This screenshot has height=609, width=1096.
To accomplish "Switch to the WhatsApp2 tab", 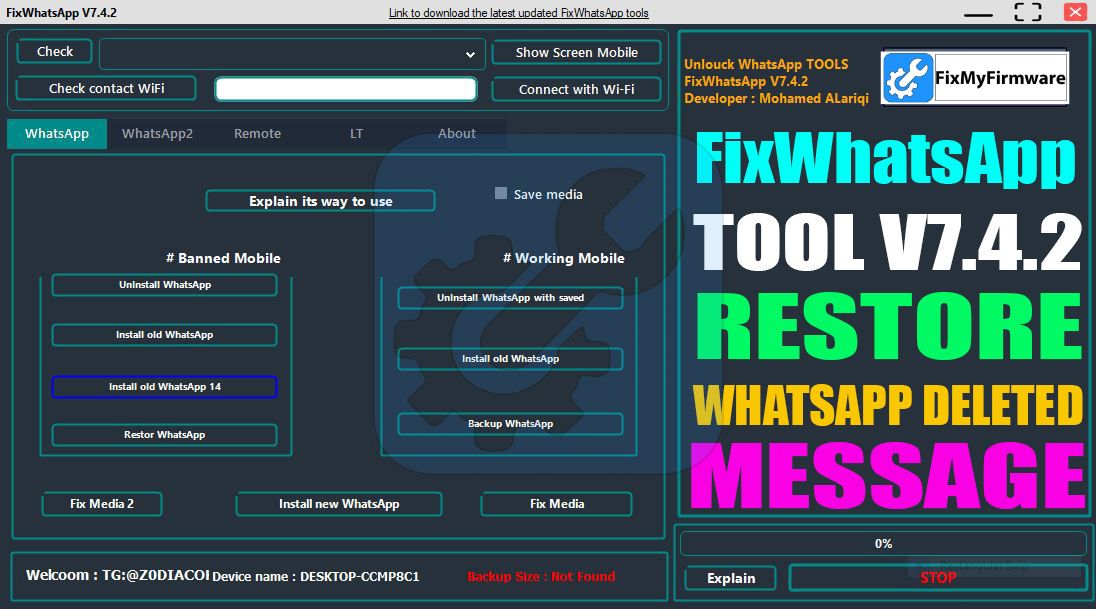I will (157, 134).
